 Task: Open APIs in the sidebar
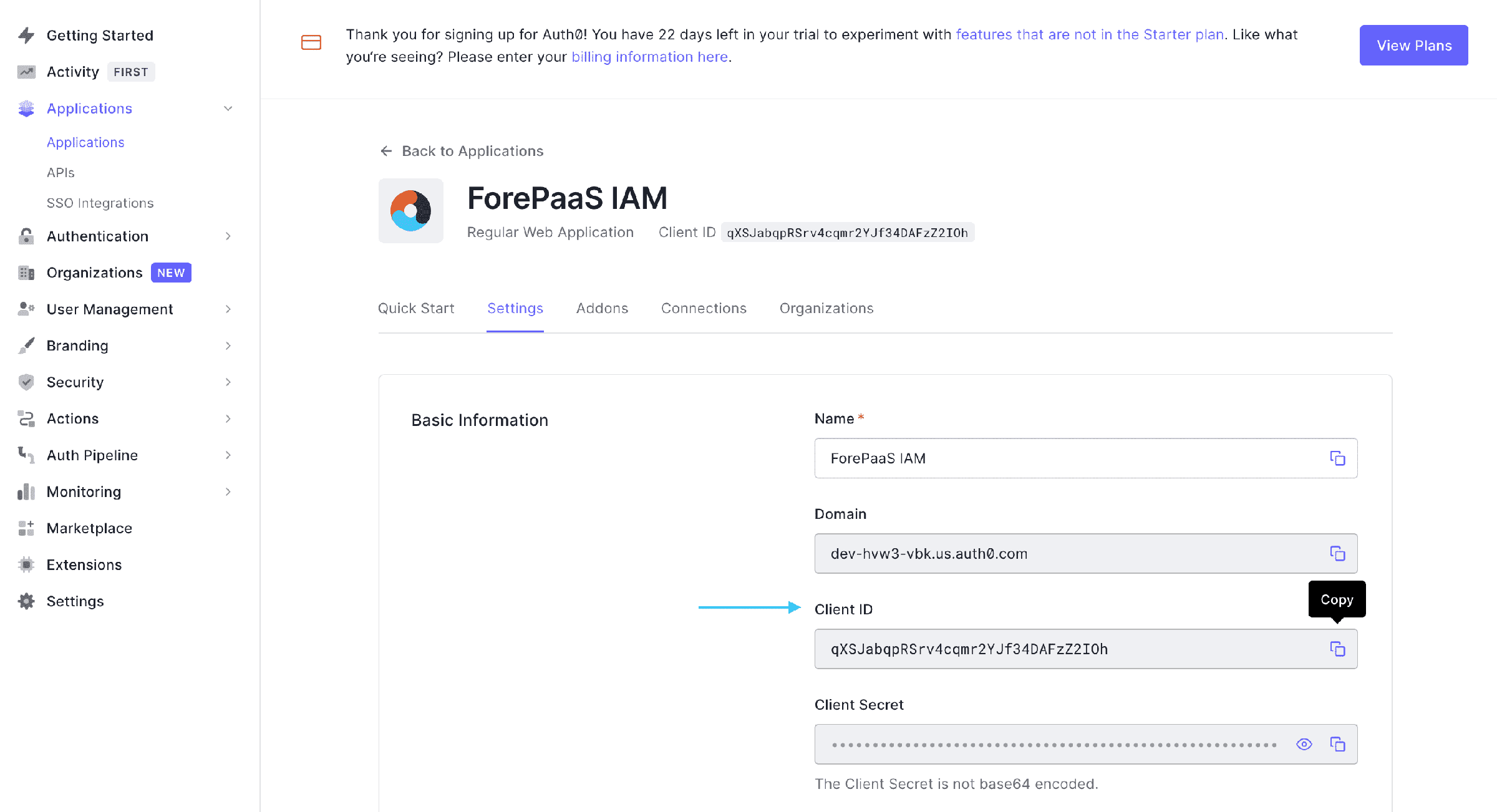click(61, 173)
